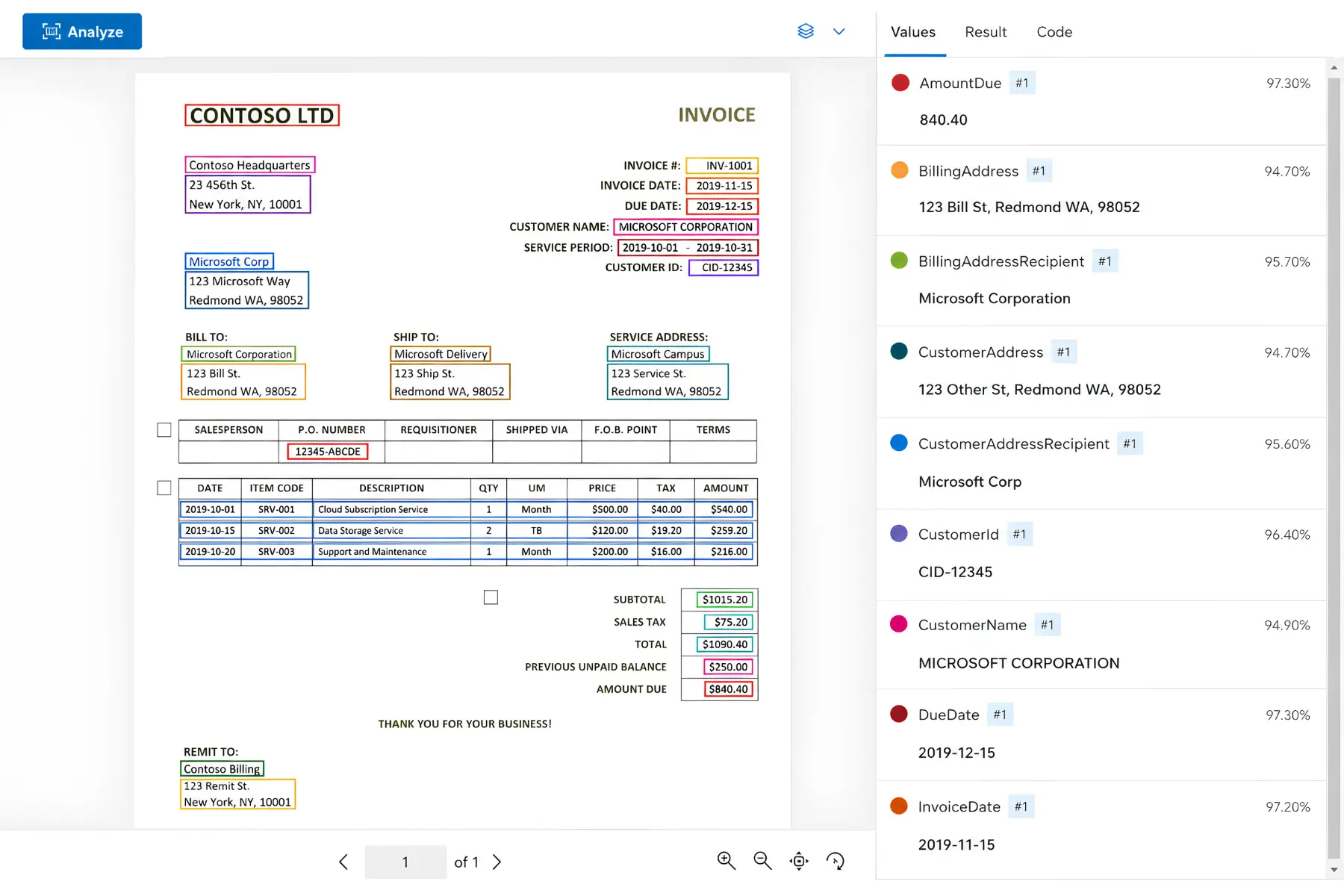
Task: Select the green BillingAddressRecipient color dot
Action: [x=900, y=261]
